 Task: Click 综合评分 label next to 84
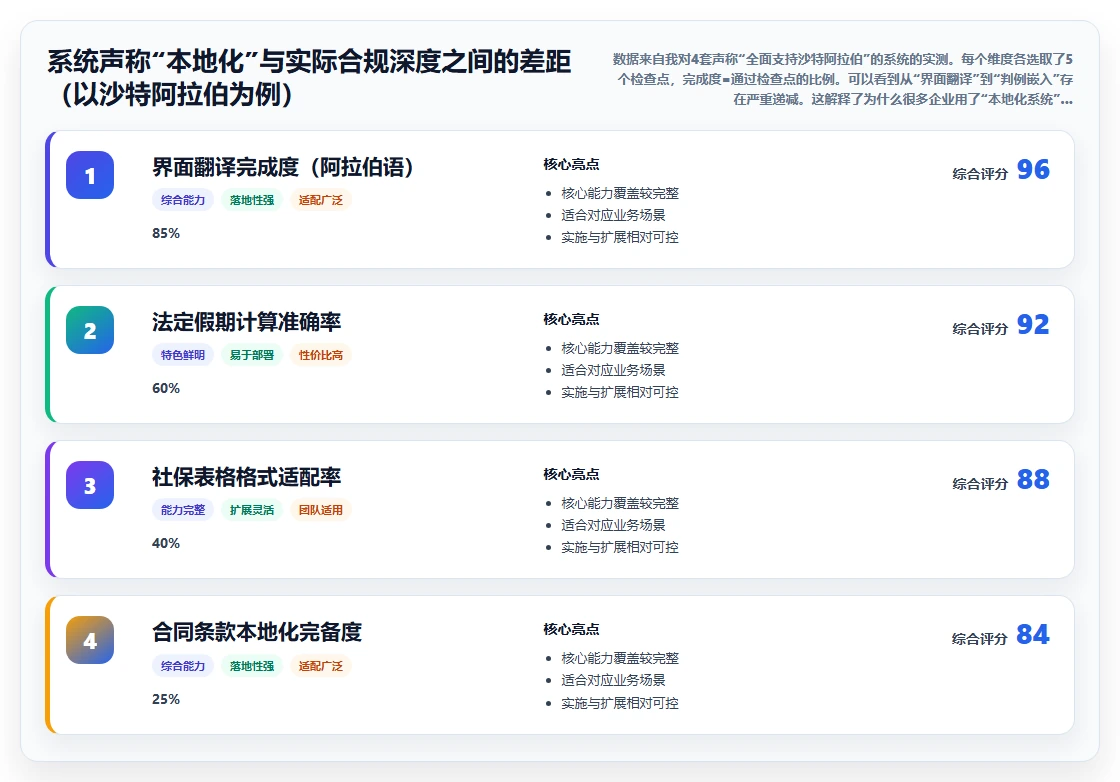(980, 638)
